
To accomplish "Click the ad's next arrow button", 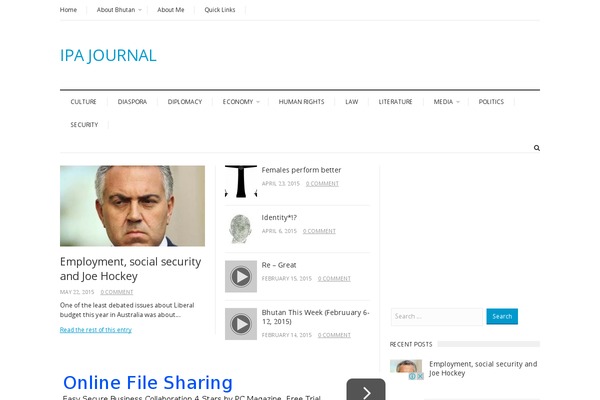I will pyautogui.click(x=366, y=390).
